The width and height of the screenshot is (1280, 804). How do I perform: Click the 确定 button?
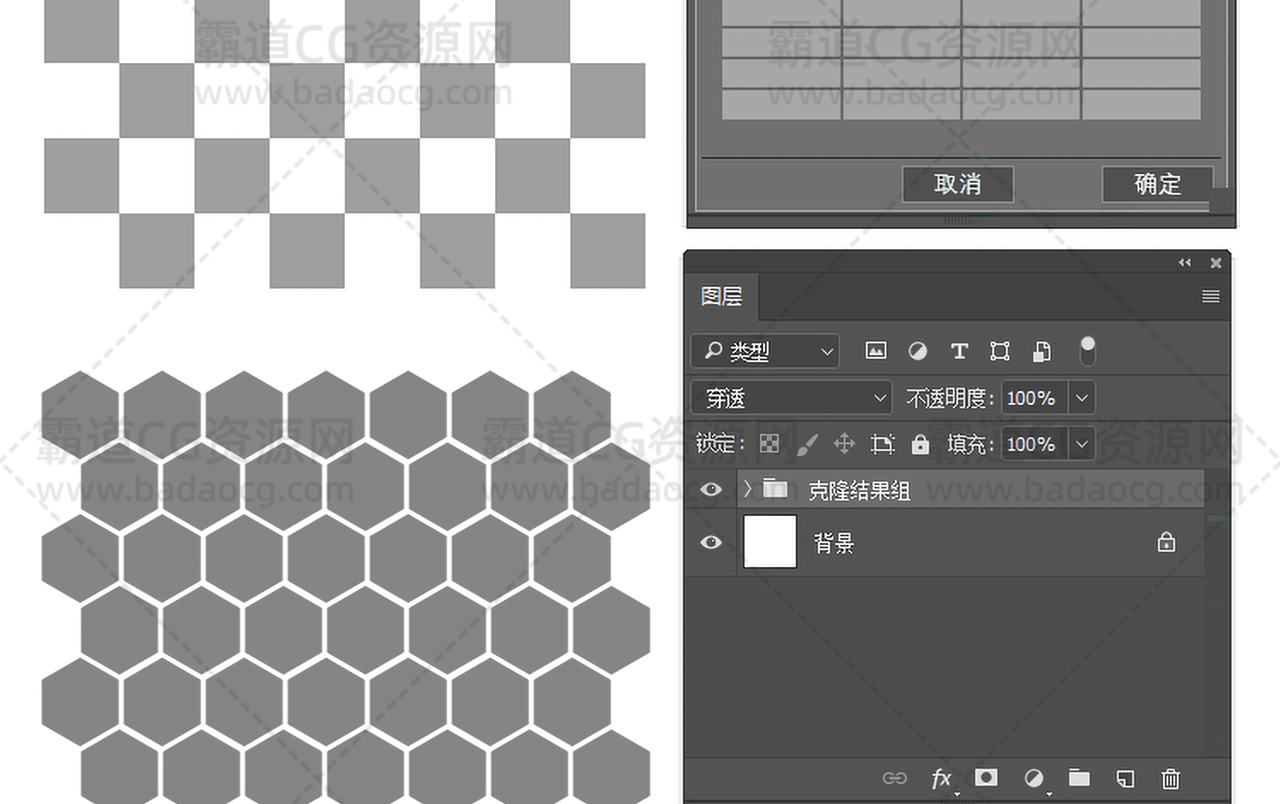(x=1157, y=184)
